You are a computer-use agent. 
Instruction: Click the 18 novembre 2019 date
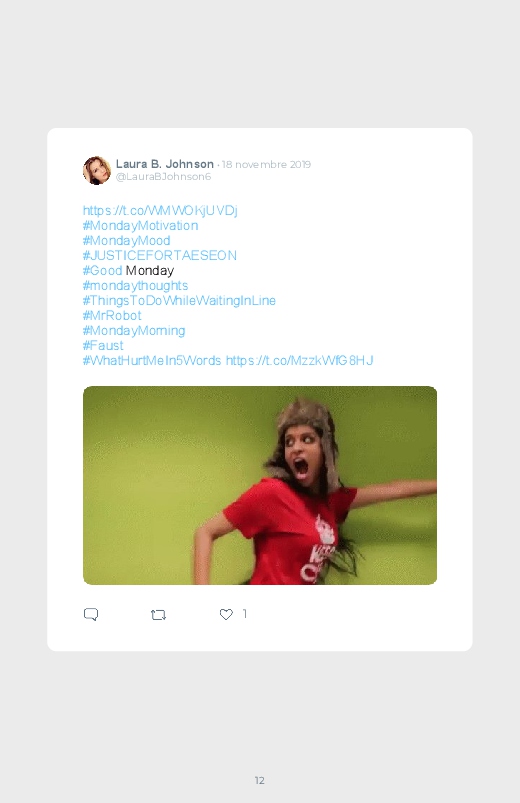tap(266, 164)
